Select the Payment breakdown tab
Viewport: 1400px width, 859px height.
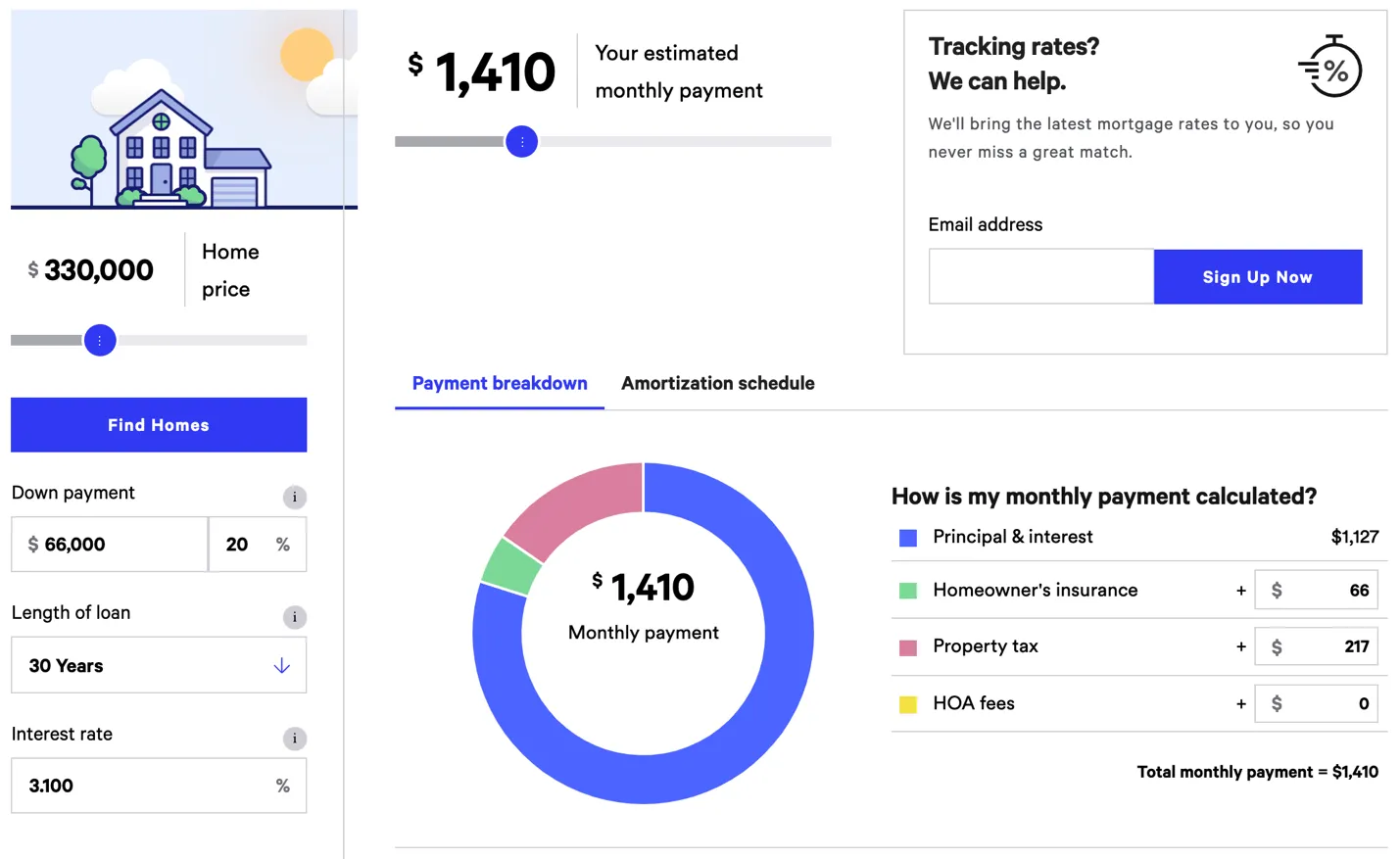tap(500, 383)
